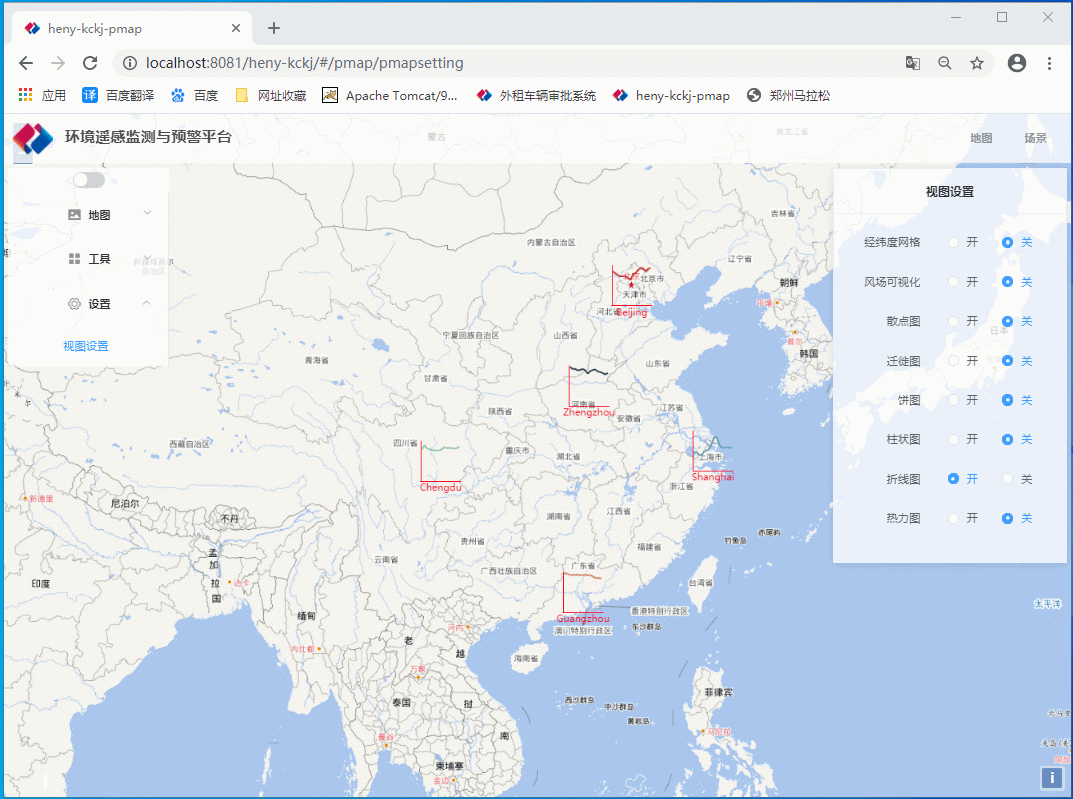This screenshot has width=1073, height=799.
Task: Turn on 热力图 with 开
Action: click(x=963, y=519)
